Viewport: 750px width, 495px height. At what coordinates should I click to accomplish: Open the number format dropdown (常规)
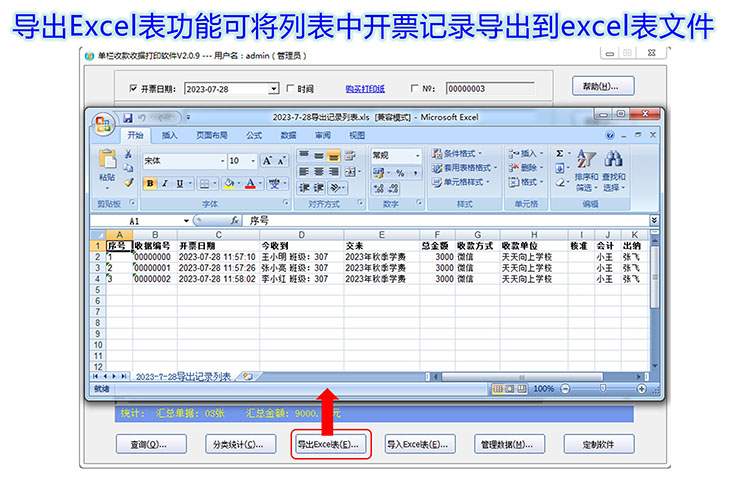tap(417, 155)
